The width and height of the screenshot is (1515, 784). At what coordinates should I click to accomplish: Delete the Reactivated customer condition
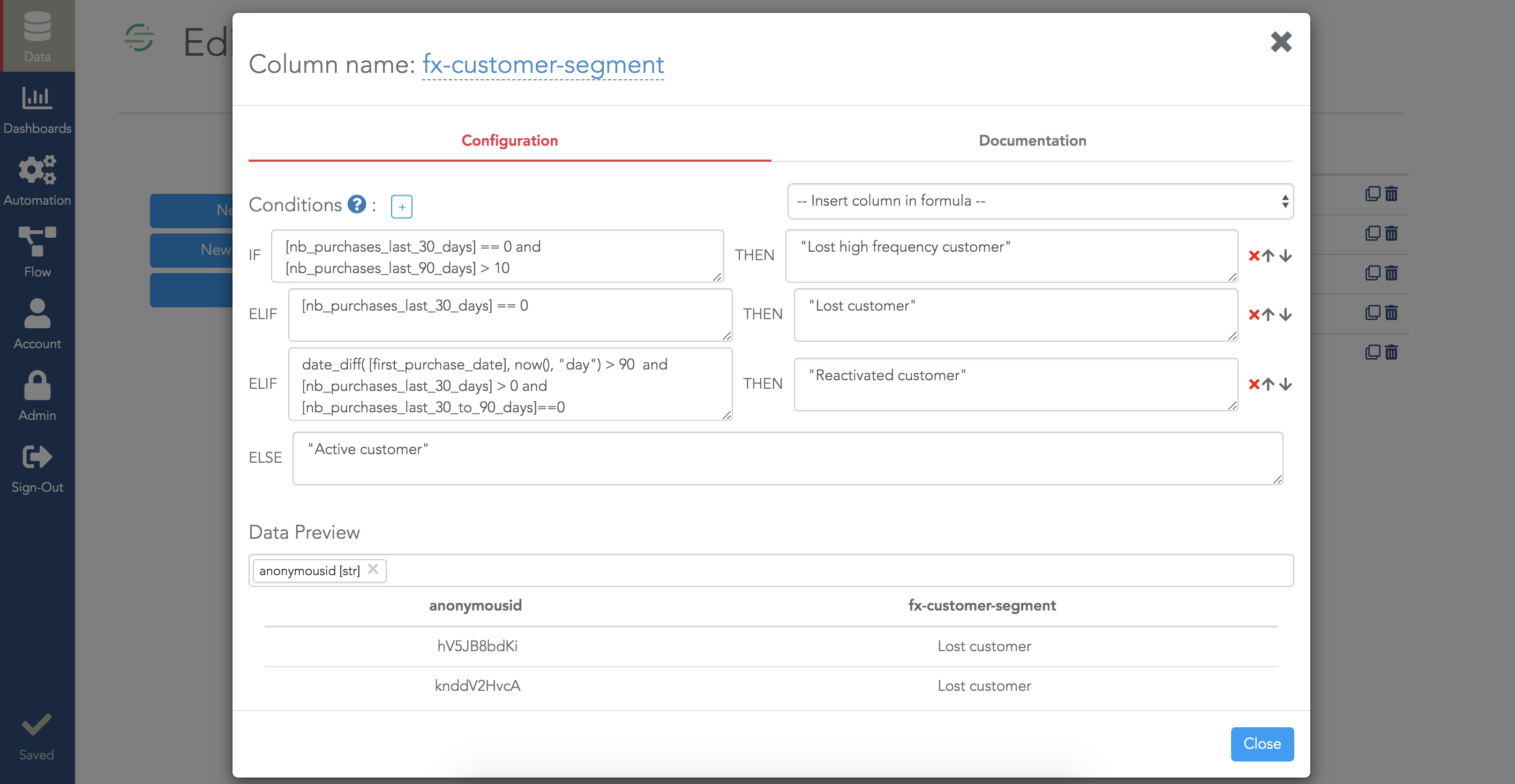(x=1254, y=385)
